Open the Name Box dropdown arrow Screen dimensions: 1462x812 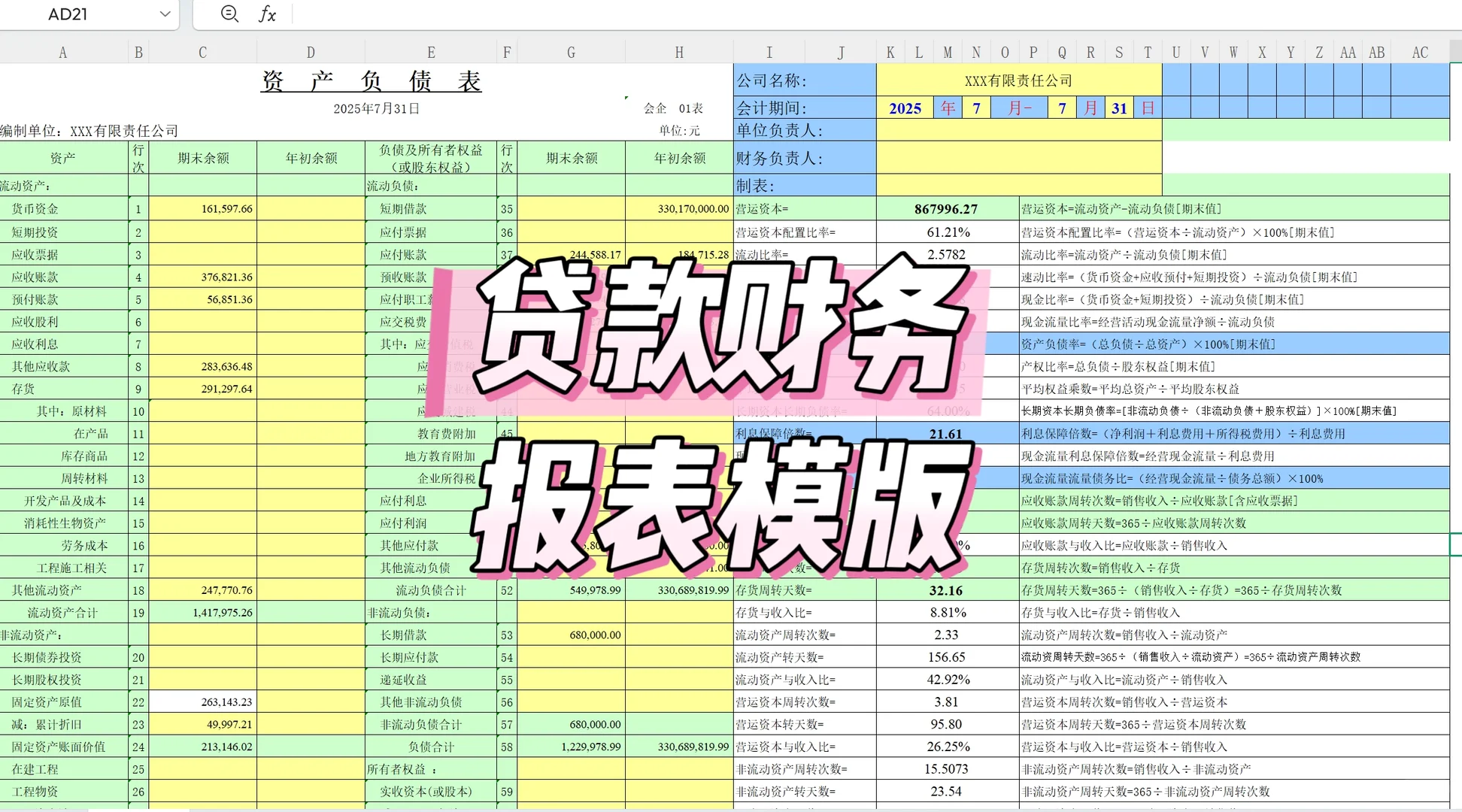coord(167,14)
